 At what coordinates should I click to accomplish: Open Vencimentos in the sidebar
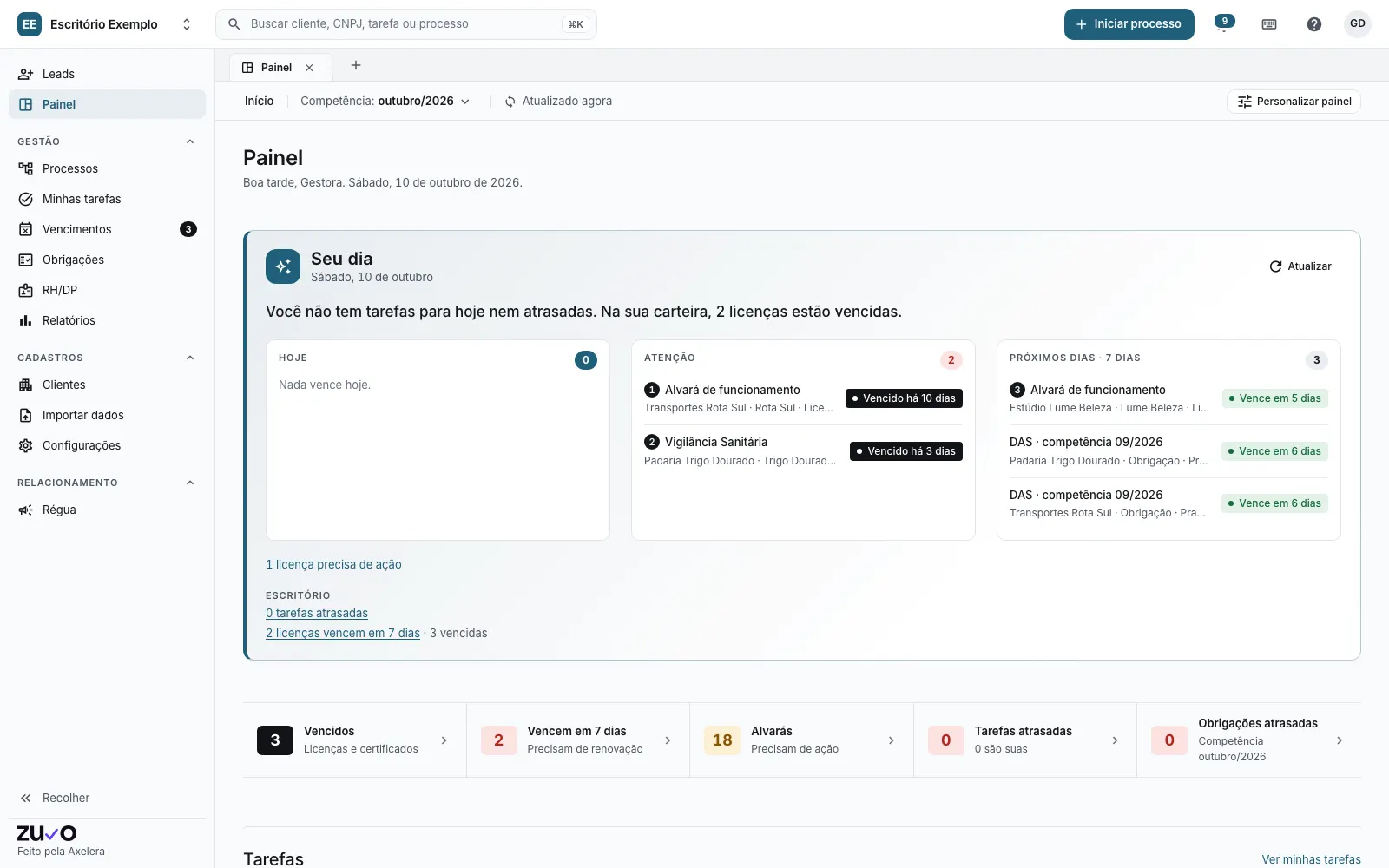pos(107,229)
